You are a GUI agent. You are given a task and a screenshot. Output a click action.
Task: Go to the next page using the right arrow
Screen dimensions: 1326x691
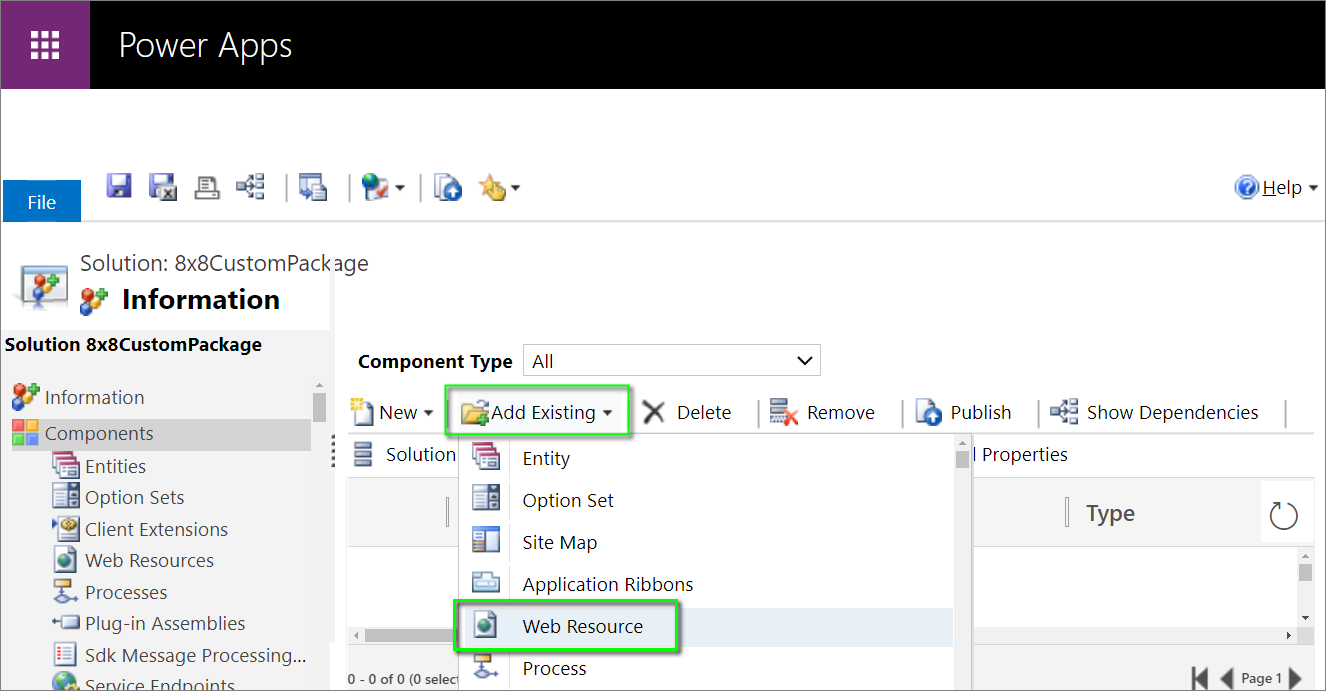click(1295, 678)
